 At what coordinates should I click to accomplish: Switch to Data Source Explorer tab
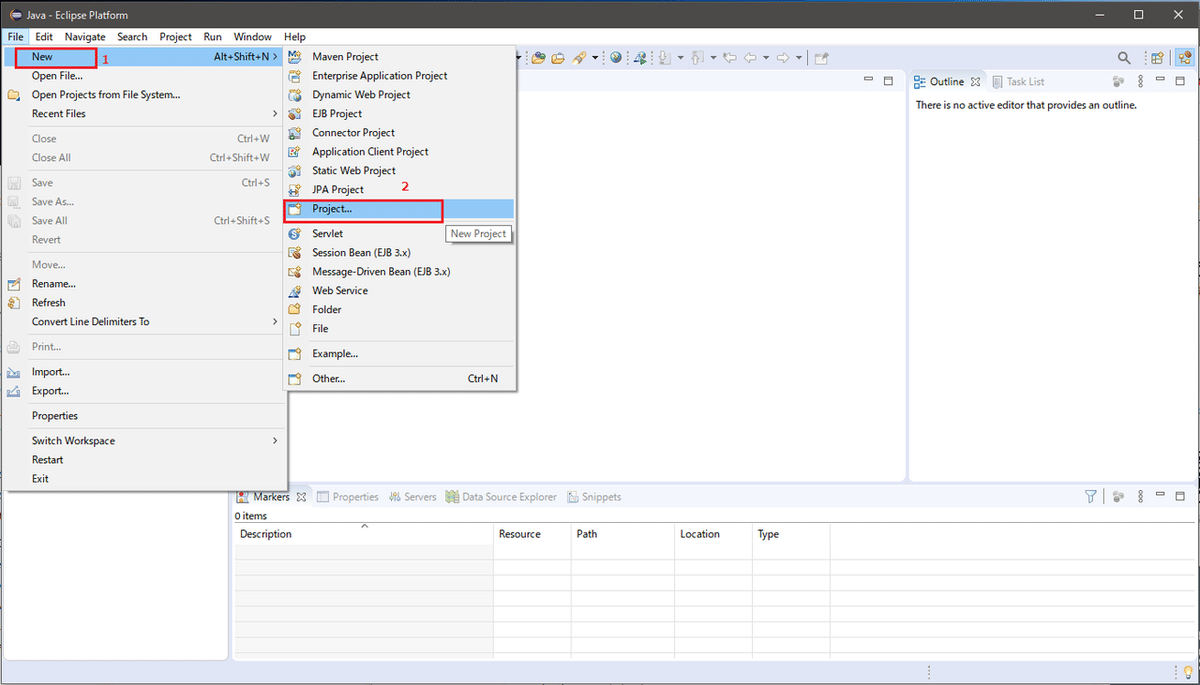tap(501, 496)
